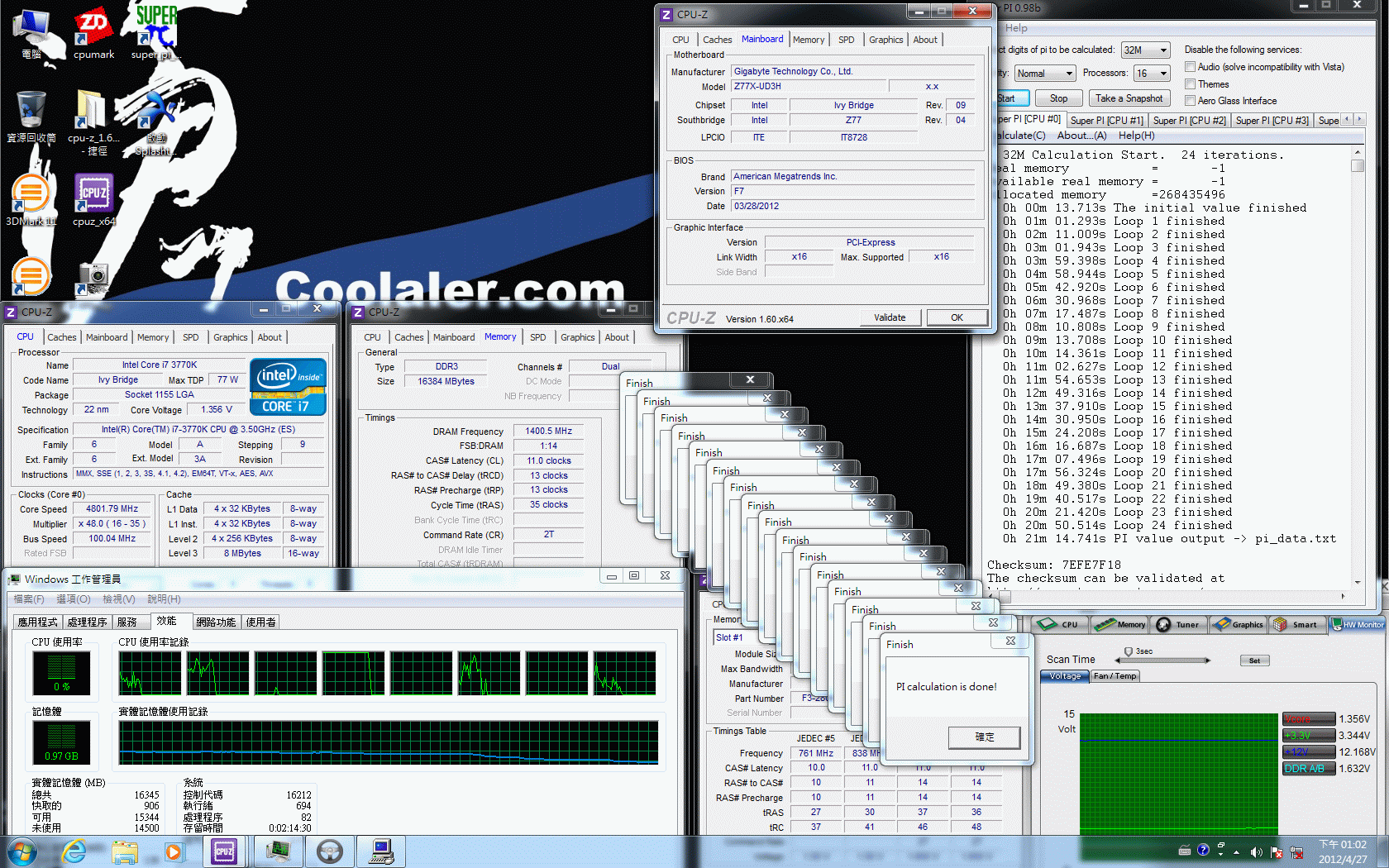This screenshot has height=868, width=1389.
Task: Open Windows Explorer from taskbar
Action: tap(124, 851)
